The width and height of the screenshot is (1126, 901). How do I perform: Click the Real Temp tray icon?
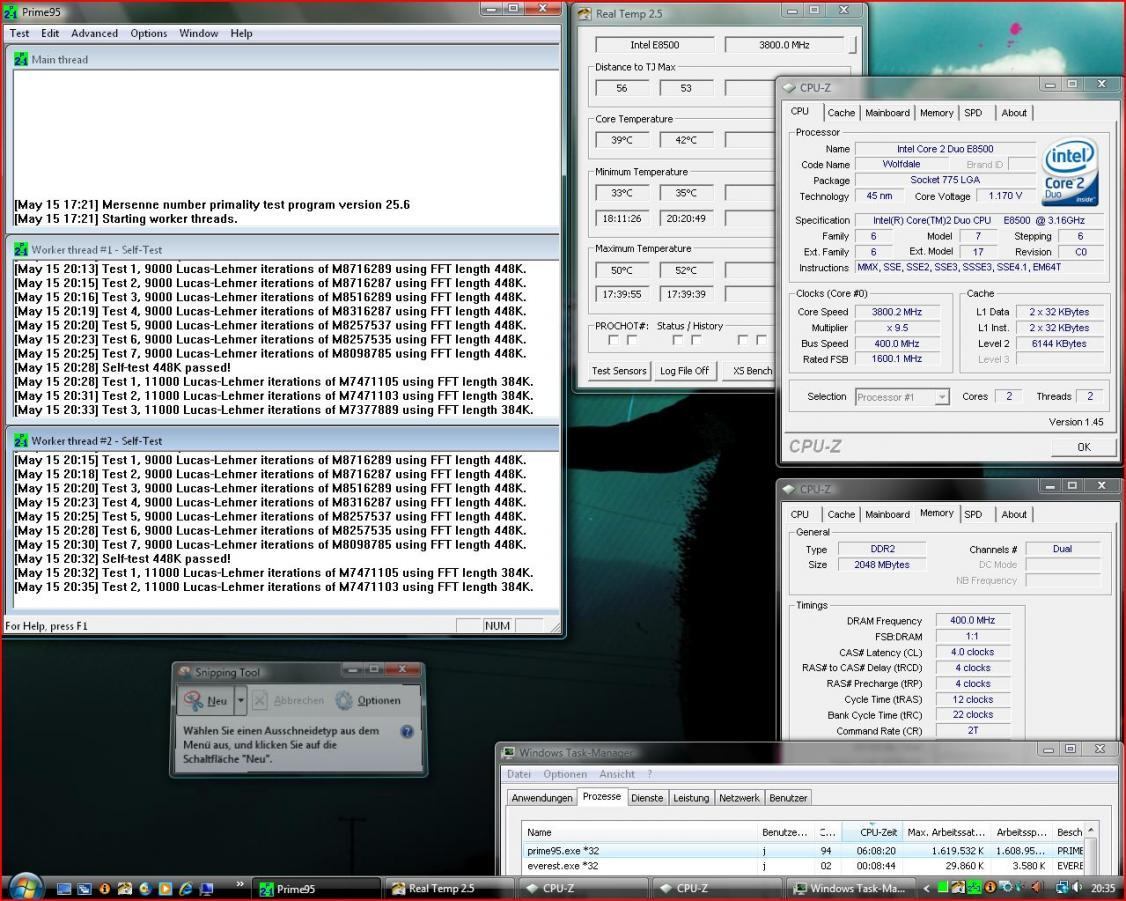(x=958, y=887)
